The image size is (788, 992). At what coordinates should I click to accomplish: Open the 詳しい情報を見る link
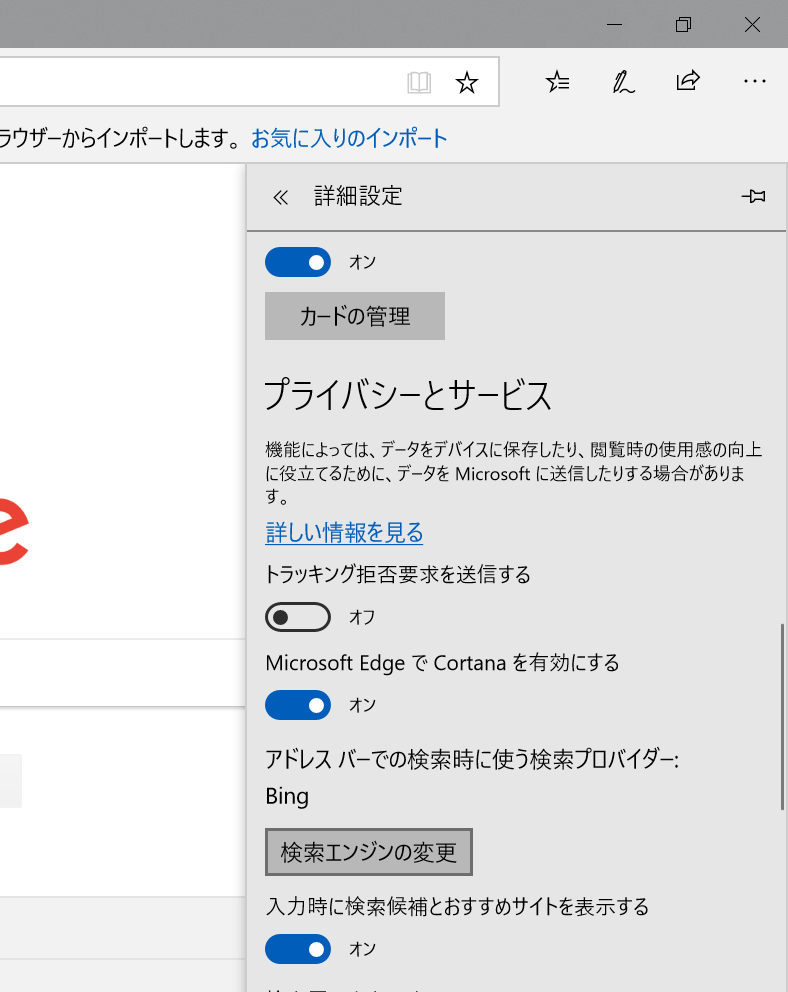tap(344, 533)
